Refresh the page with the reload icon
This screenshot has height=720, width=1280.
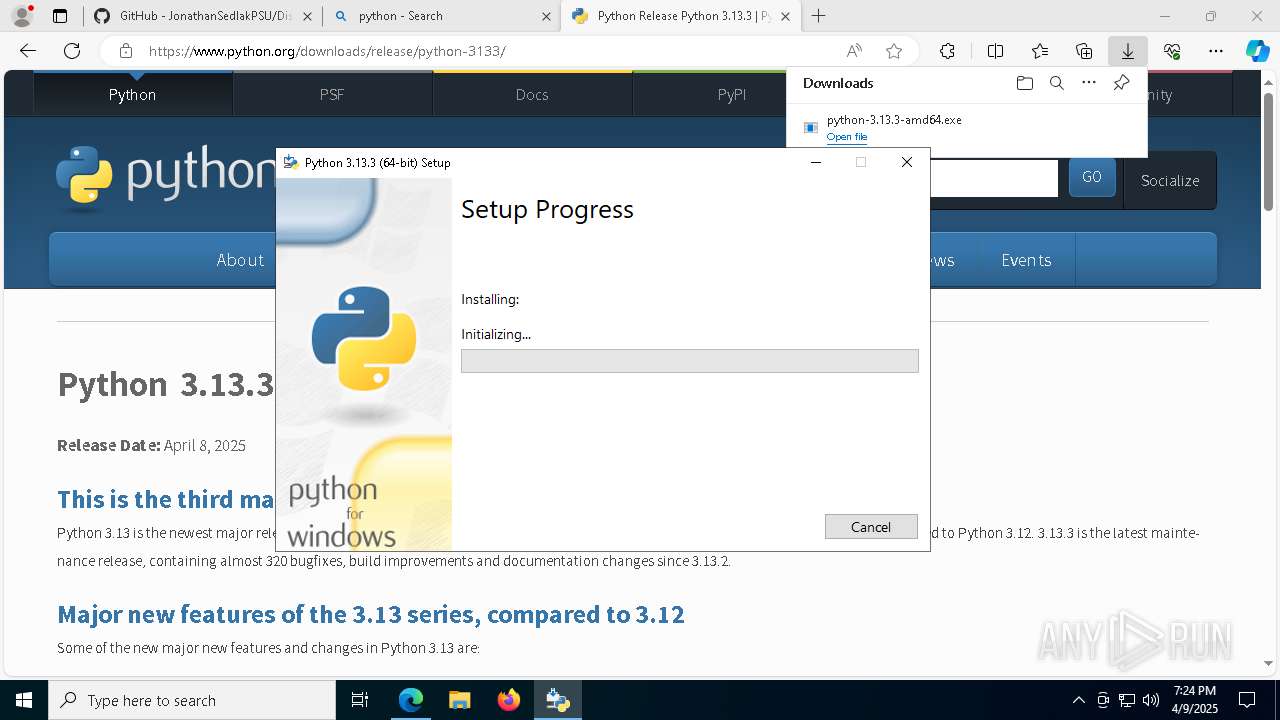[72, 51]
